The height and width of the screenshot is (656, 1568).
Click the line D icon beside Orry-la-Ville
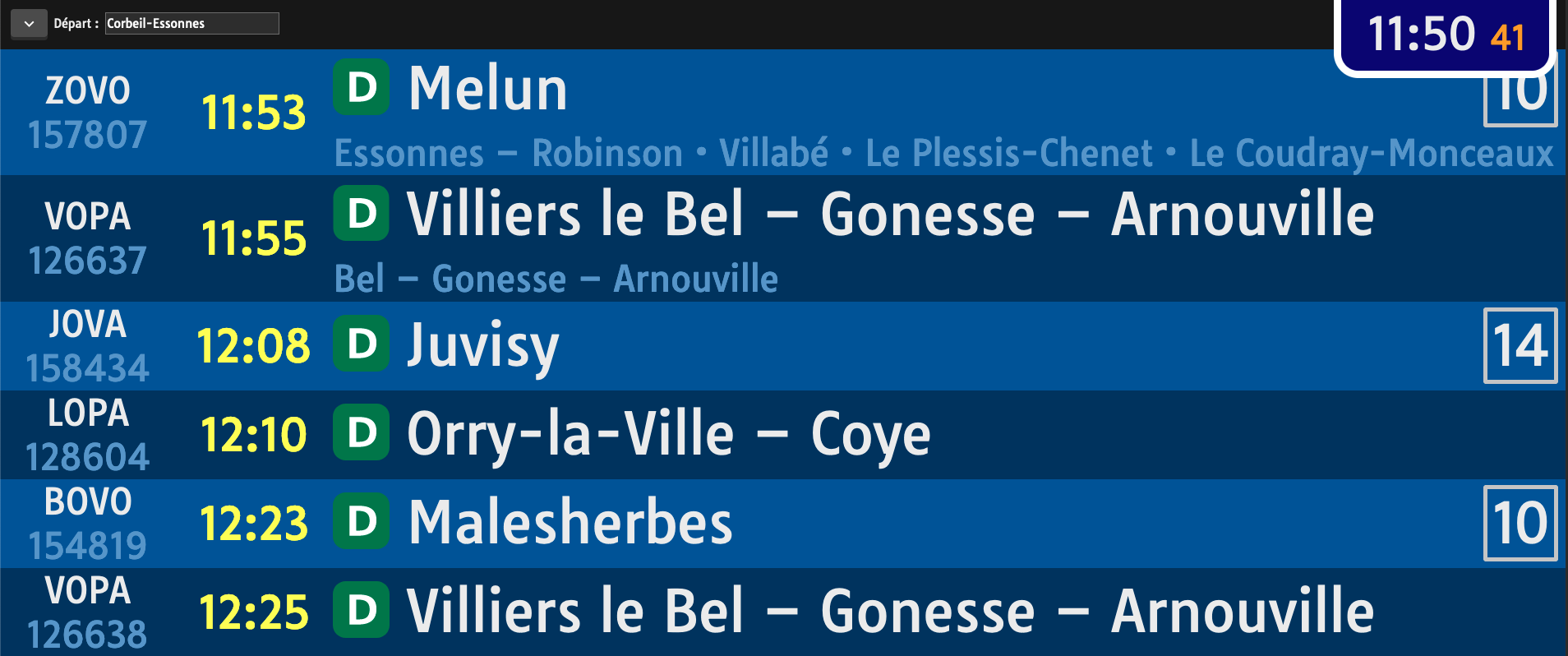coord(361,432)
